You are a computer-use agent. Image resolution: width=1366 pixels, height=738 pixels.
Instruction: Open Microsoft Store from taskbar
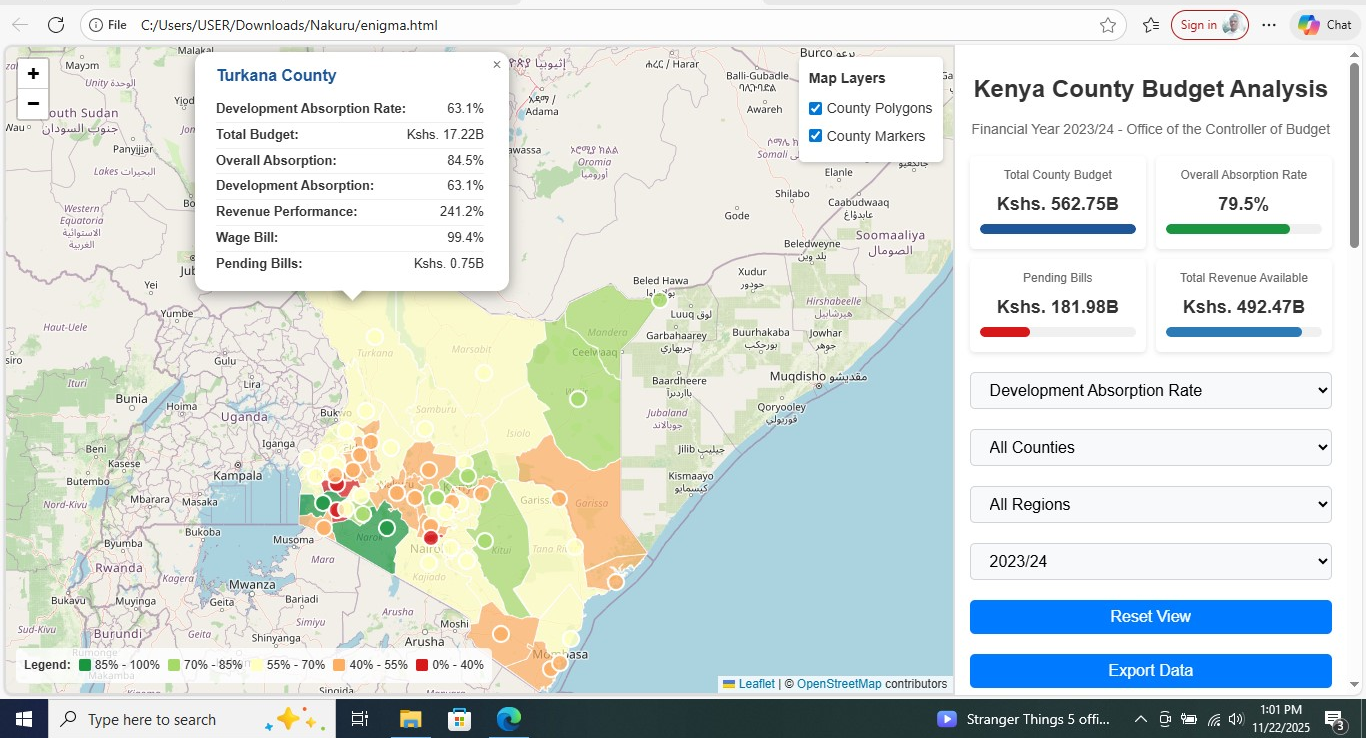point(459,719)
